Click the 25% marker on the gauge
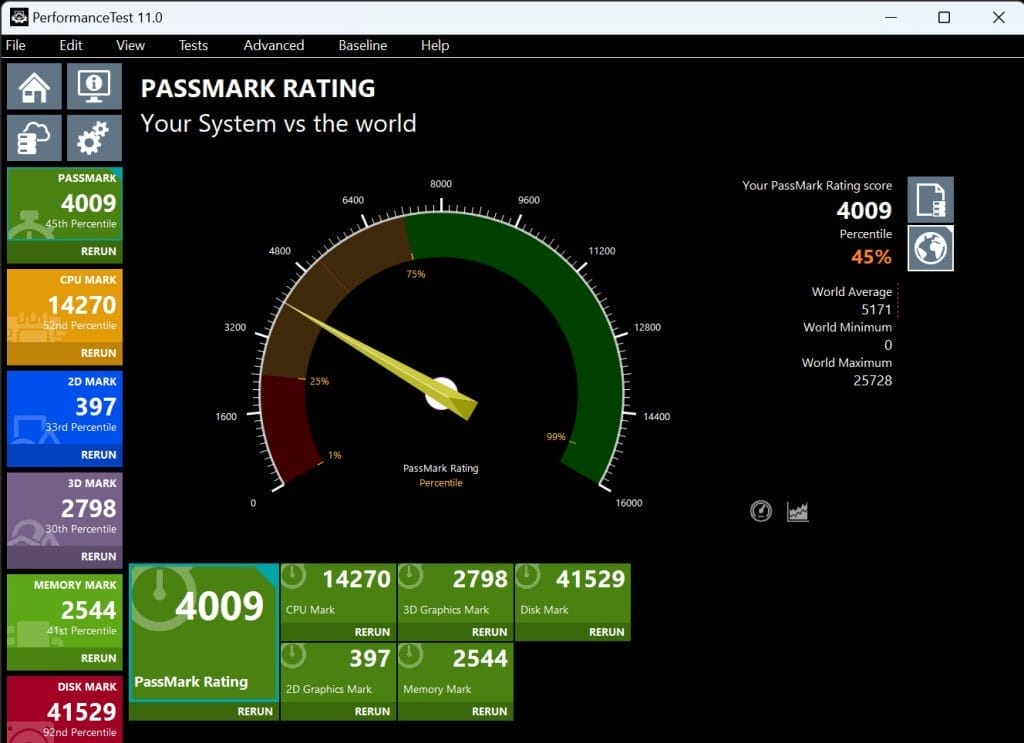The image size is (1024, 743). click(x=319, y=381)
